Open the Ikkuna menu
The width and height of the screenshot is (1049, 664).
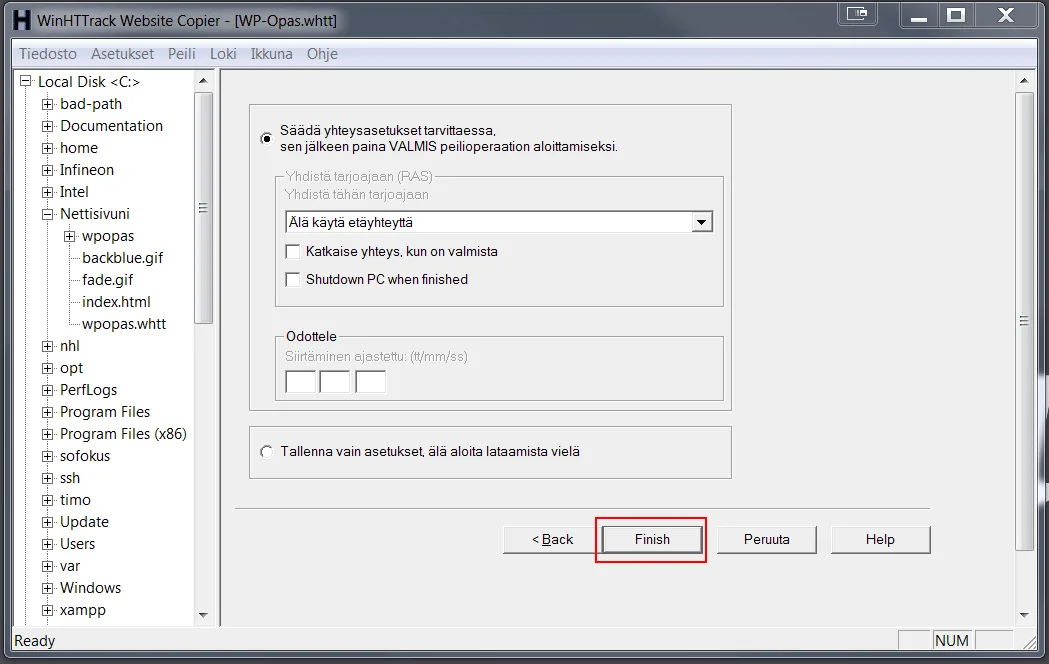pyautogui.click(x=272, y=53)
